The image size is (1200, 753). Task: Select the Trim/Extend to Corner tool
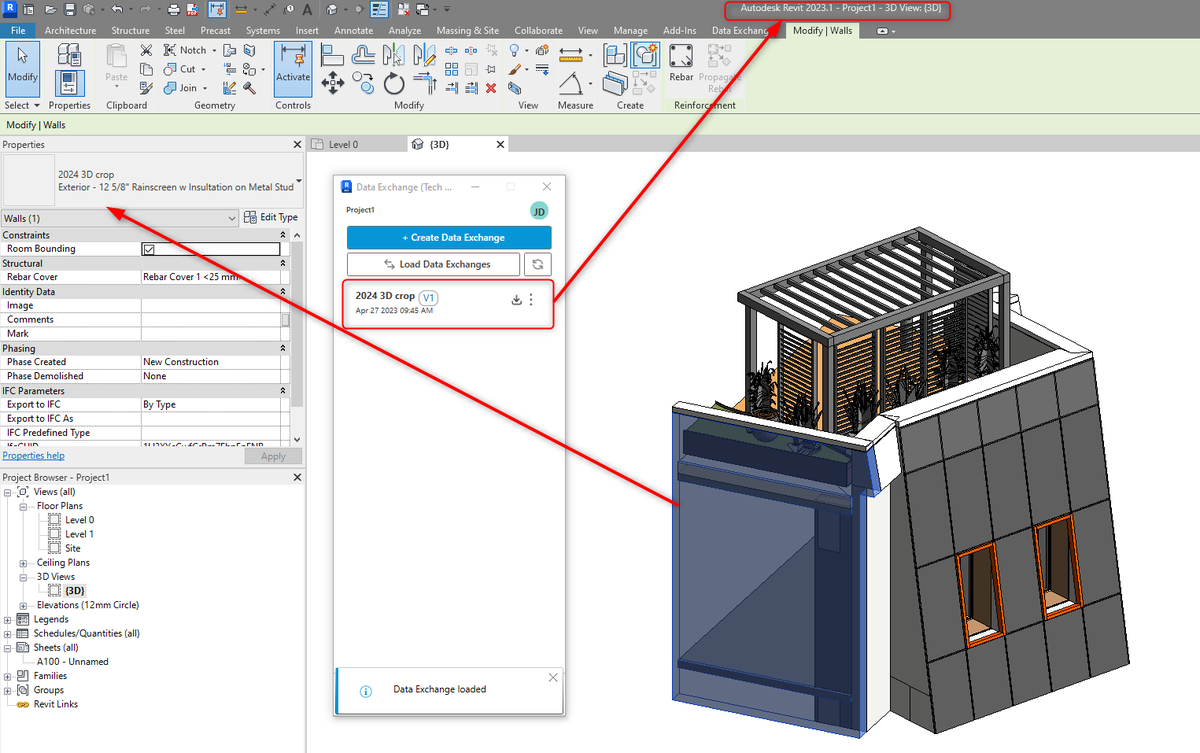(x=423, y=83)
